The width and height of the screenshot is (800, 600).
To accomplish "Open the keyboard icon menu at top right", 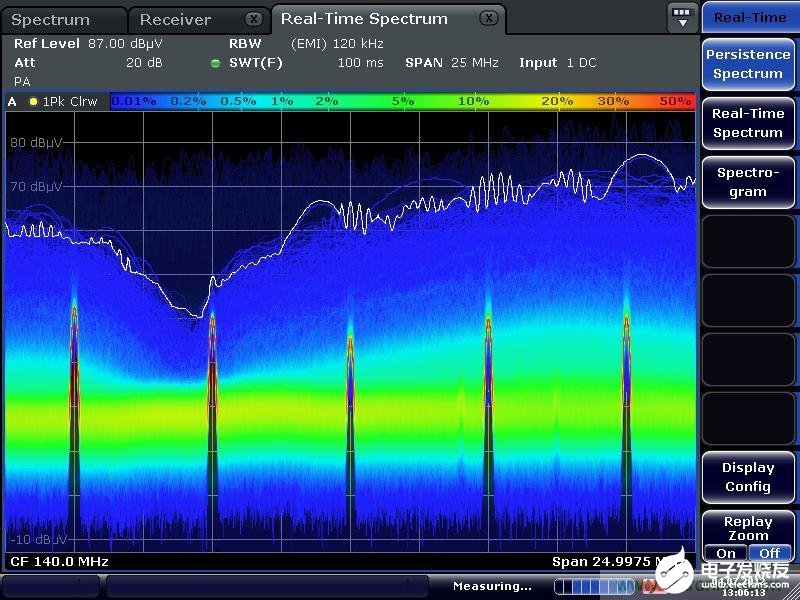I will 682,17.
